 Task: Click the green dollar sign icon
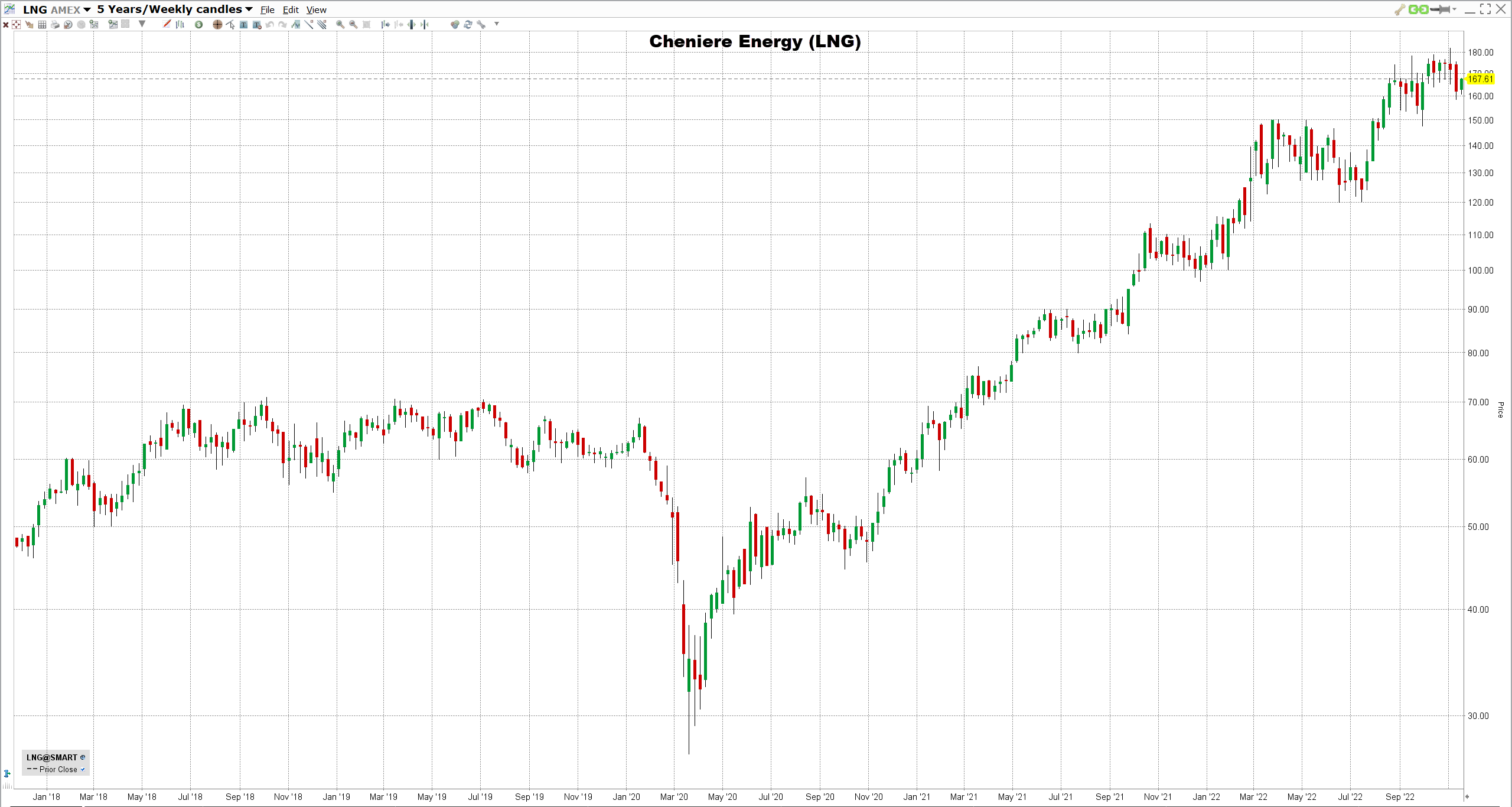[x=198, y=24]
